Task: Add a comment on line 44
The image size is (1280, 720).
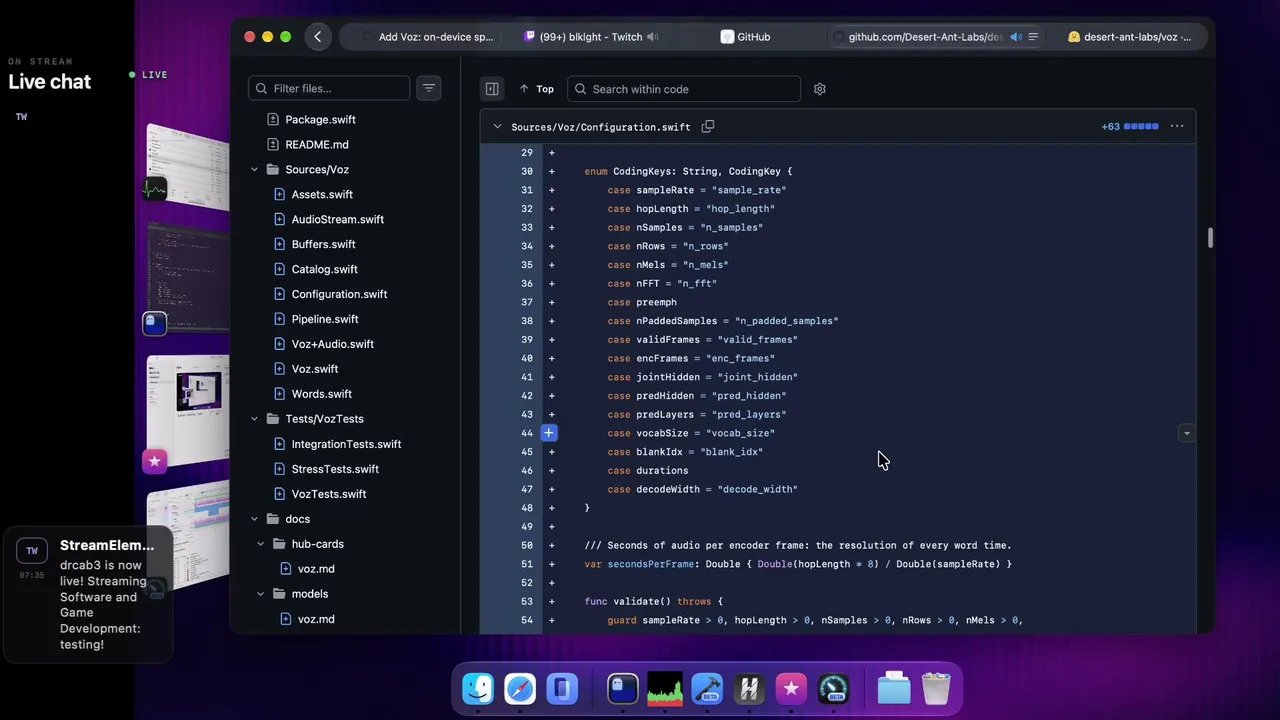Action: [549, 433]
